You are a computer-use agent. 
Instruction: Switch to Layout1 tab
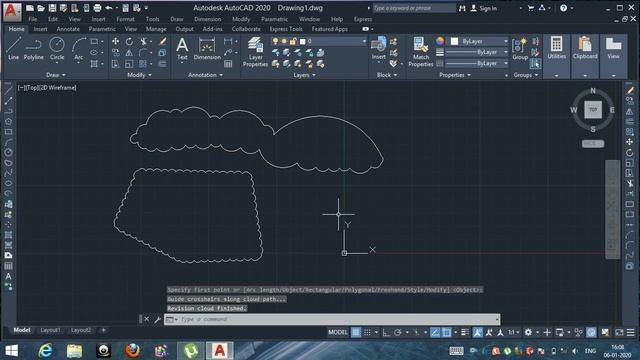50,330
